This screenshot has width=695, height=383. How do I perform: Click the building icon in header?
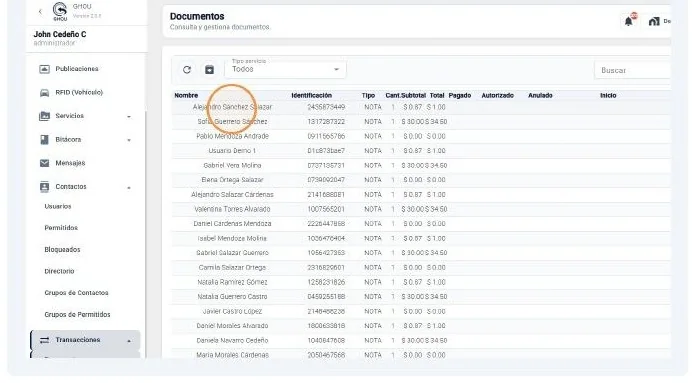(x=654, y=21)
